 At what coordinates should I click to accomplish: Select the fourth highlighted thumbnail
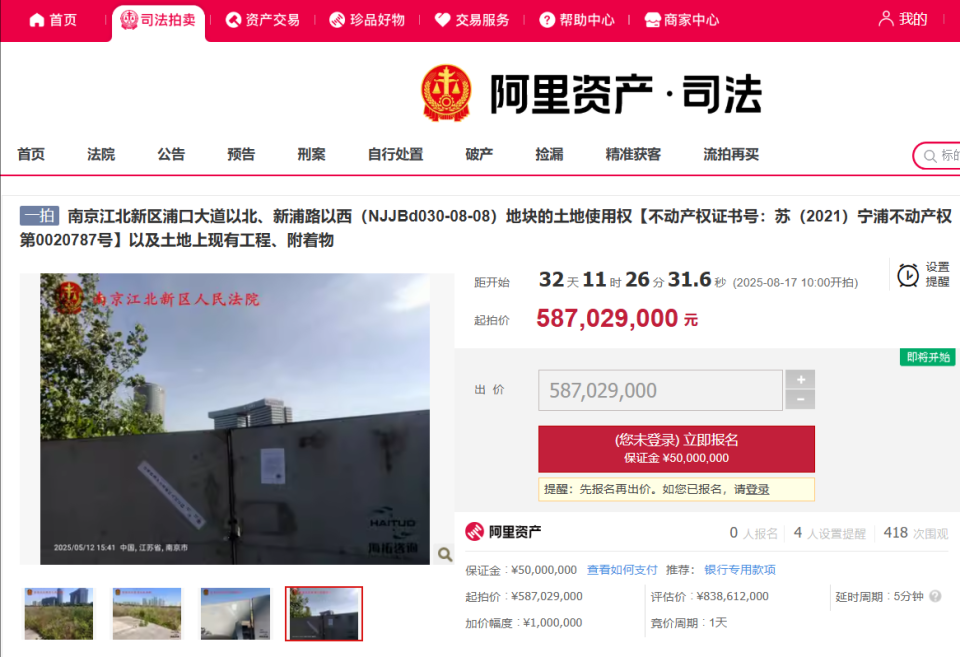[x=324, y=614]
